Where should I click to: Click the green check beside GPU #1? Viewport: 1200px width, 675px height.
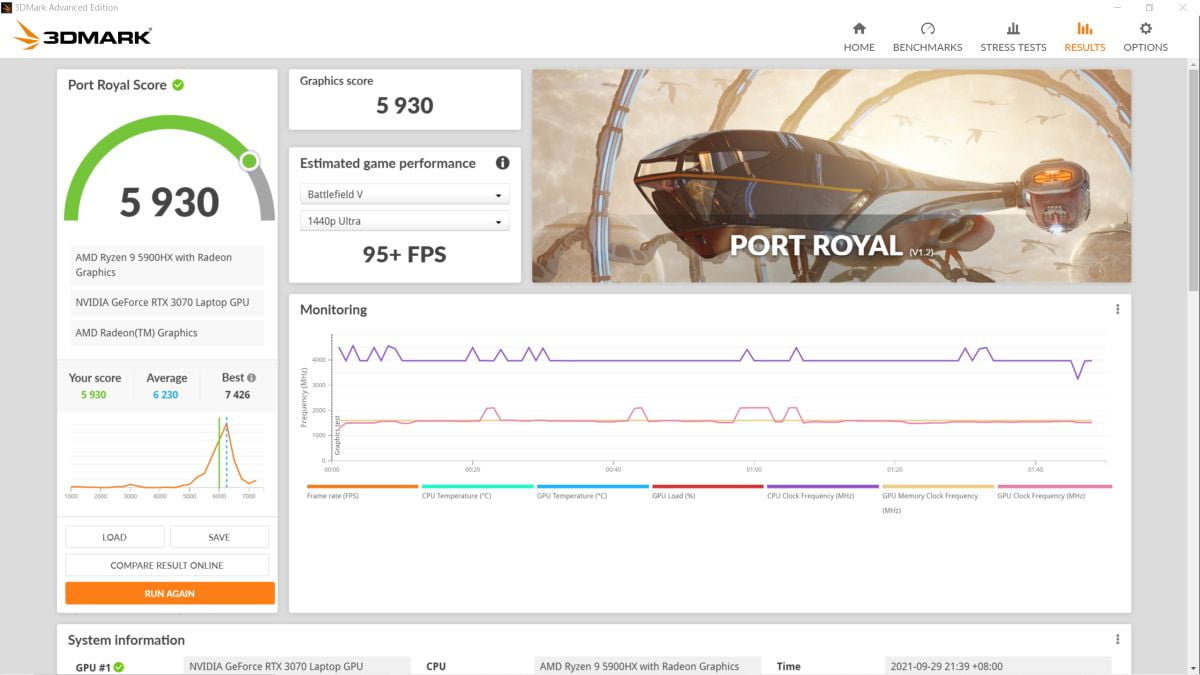point(119,667)
